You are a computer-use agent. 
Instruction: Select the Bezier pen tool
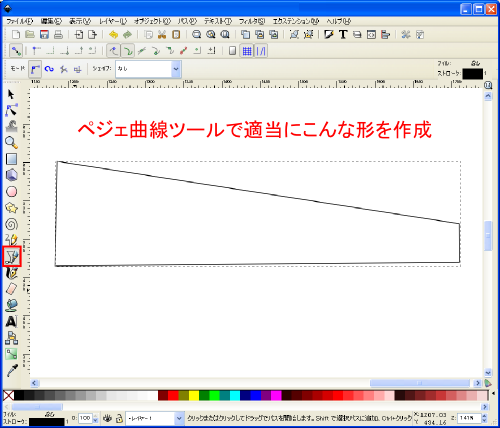(x=12, y=256)
